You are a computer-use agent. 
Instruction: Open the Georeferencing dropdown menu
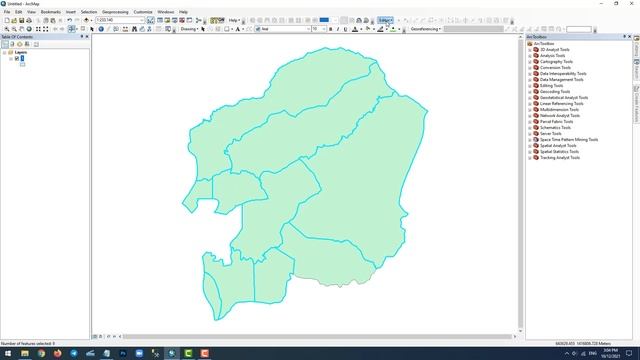(x=426, y=29)
